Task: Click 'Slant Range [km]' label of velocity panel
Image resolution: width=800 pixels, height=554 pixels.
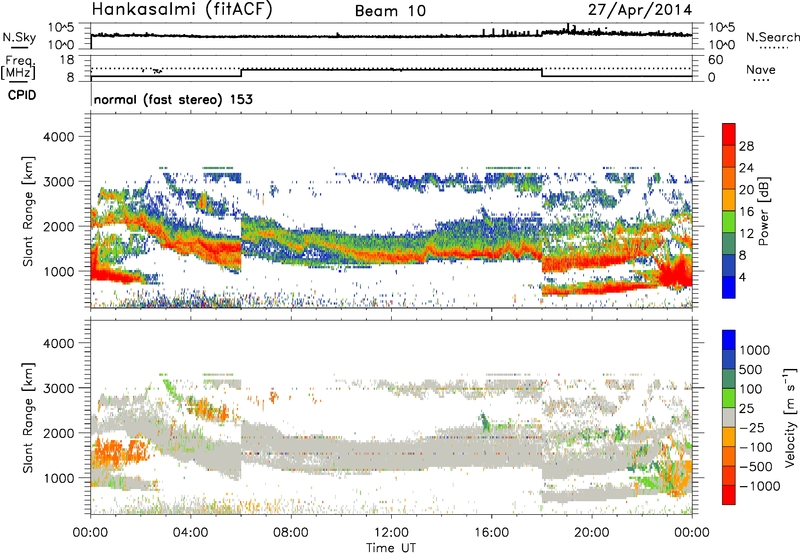Action: [28, 417]
